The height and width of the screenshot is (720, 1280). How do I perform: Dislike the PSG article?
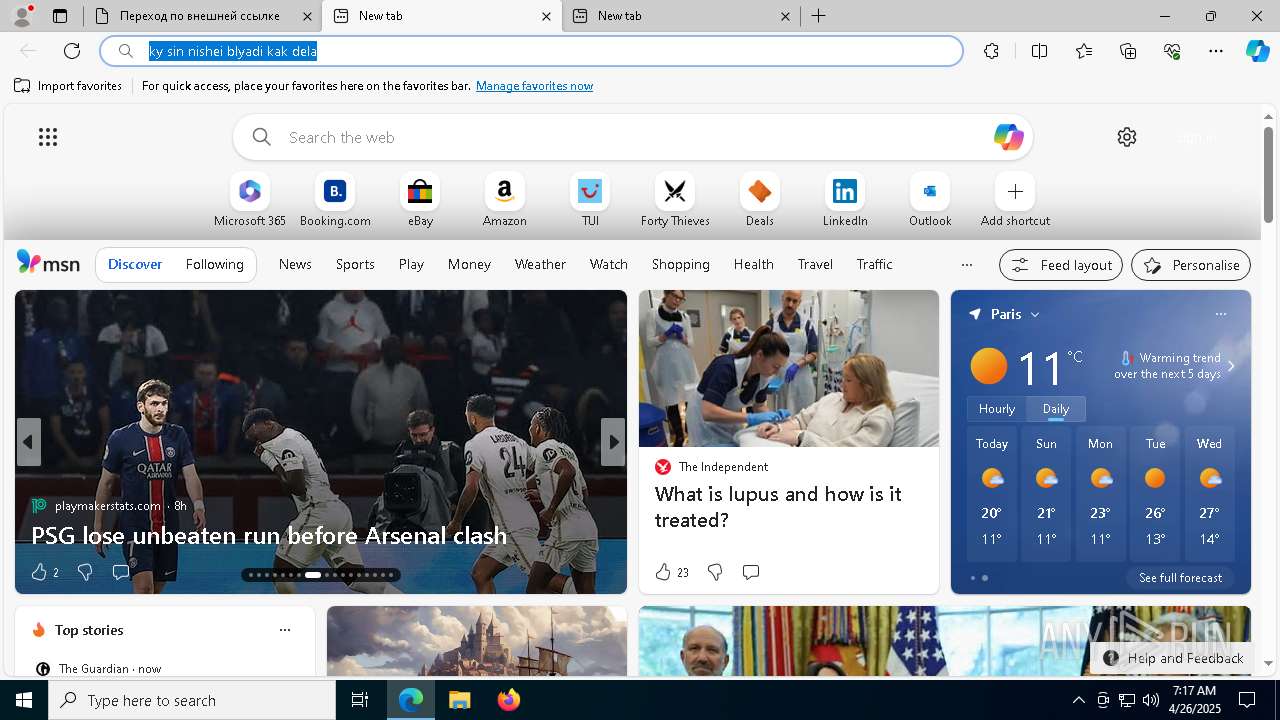85,572
